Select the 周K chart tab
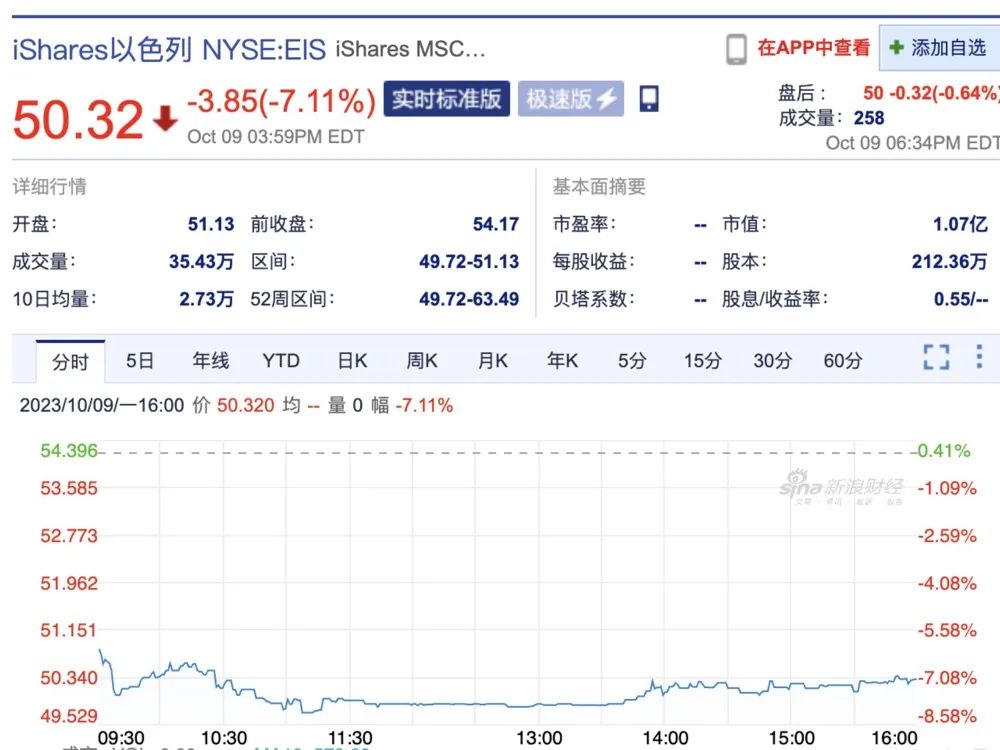 (x=422, y=360)
